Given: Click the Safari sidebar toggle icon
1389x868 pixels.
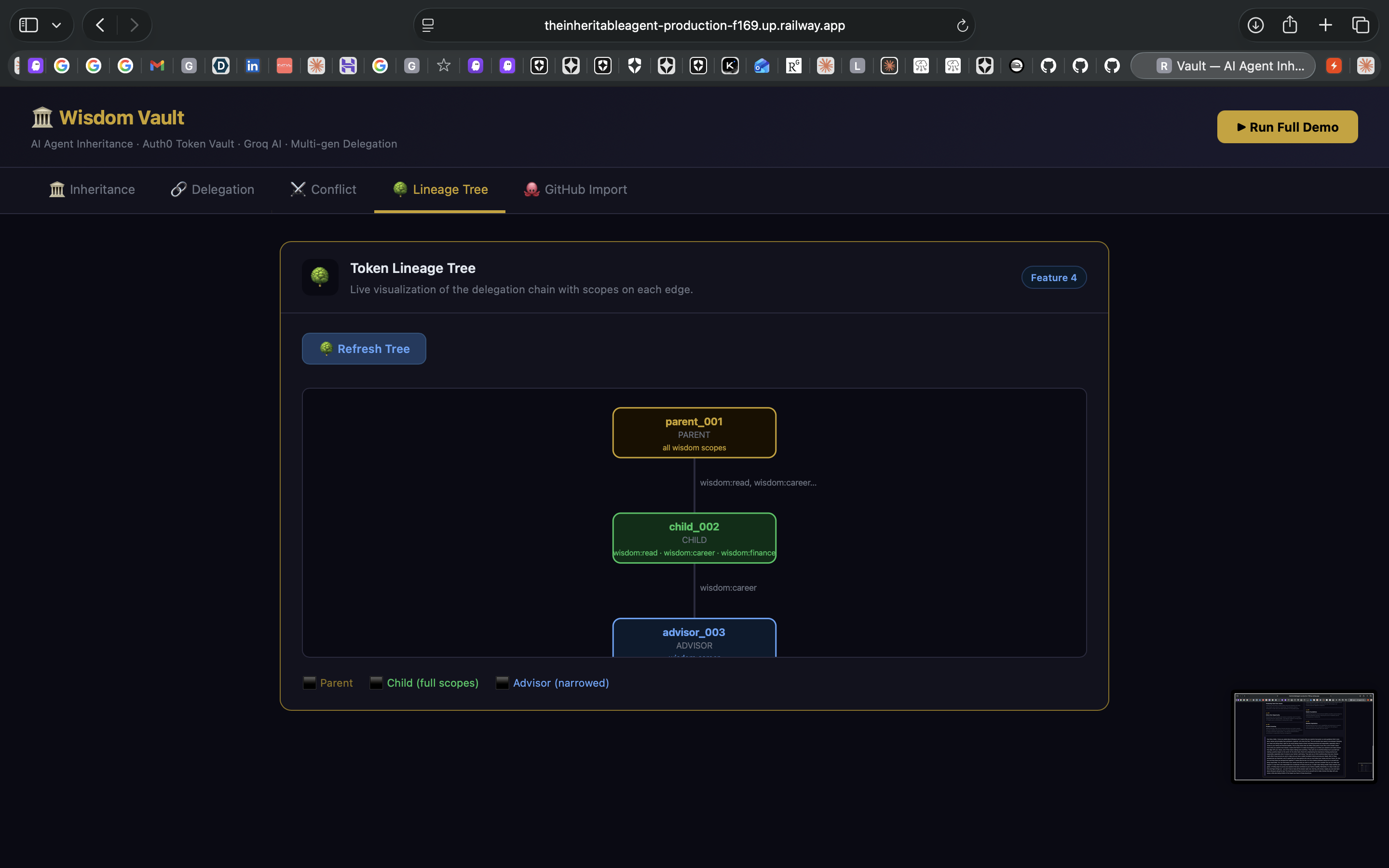Looking at the screenshot, I should click(29, 25).
